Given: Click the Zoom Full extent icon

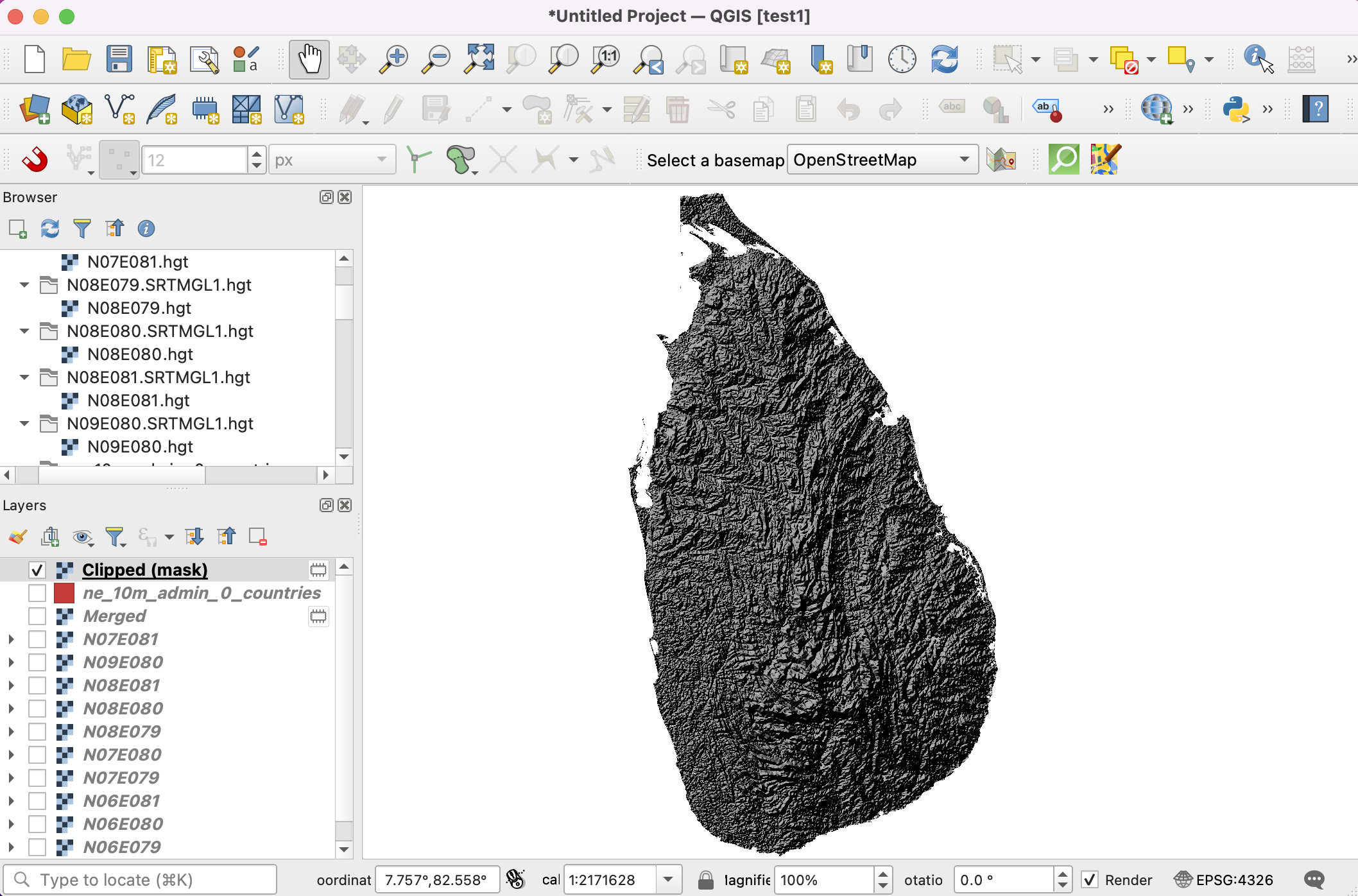Looking at the screenshot, I should point(479,60).
